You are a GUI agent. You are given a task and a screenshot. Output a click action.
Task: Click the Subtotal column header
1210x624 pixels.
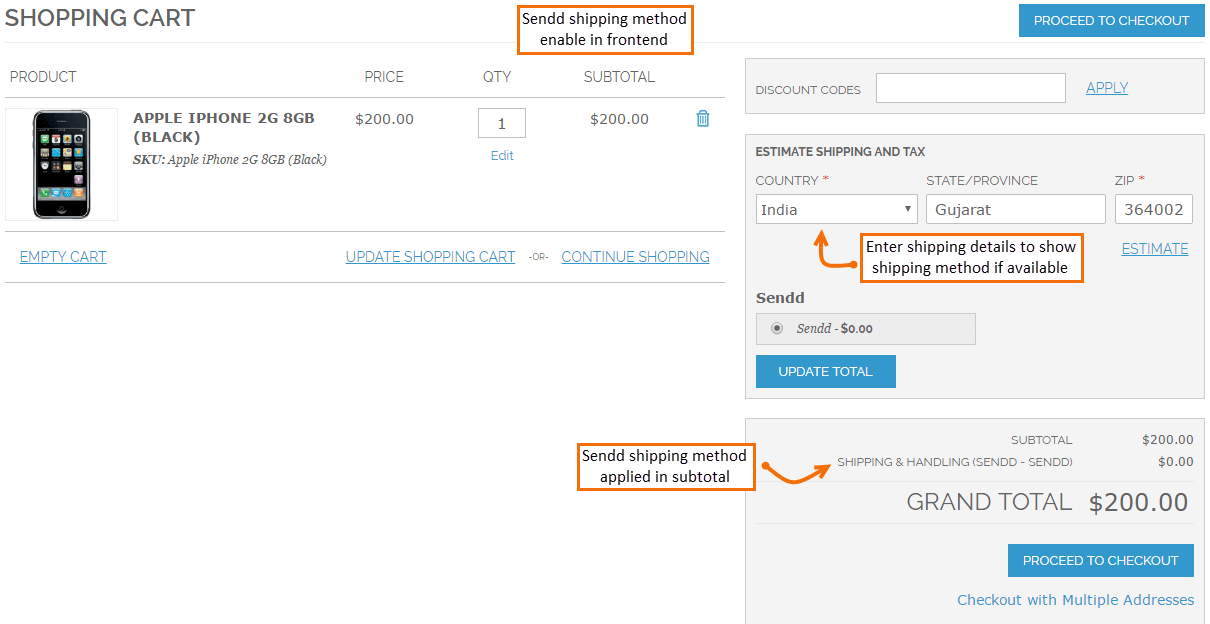pos(619,77)
